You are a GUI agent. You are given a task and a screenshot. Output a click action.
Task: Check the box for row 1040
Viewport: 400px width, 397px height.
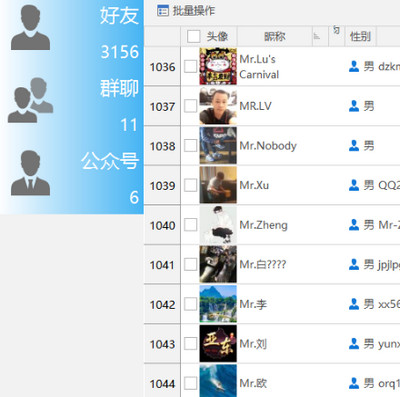coord(190,225)
